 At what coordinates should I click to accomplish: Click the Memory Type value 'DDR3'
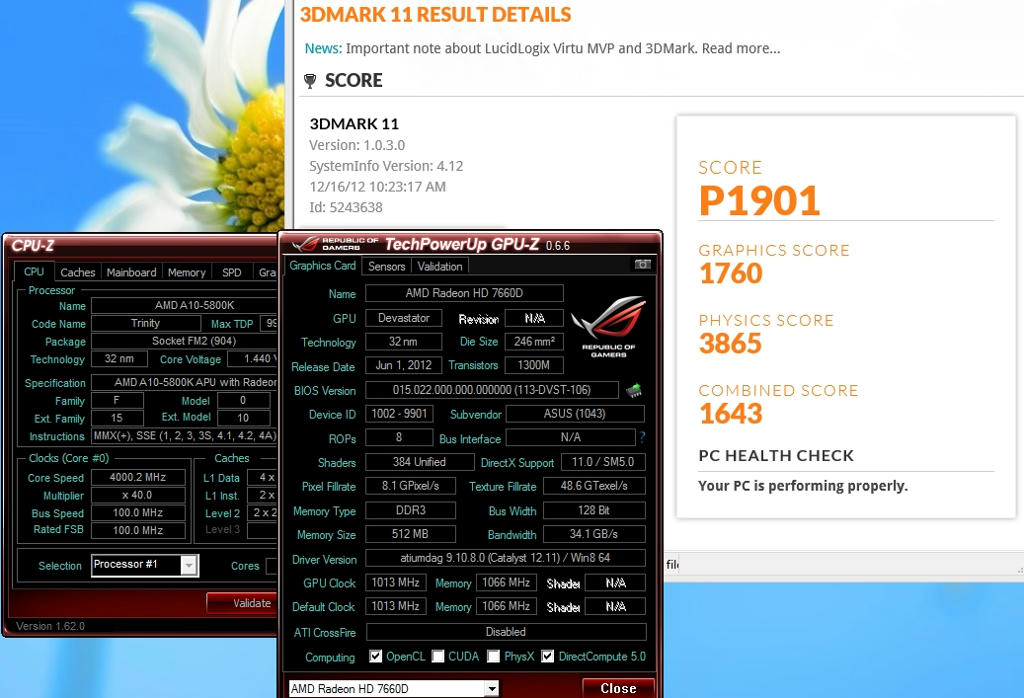point(410,511)
